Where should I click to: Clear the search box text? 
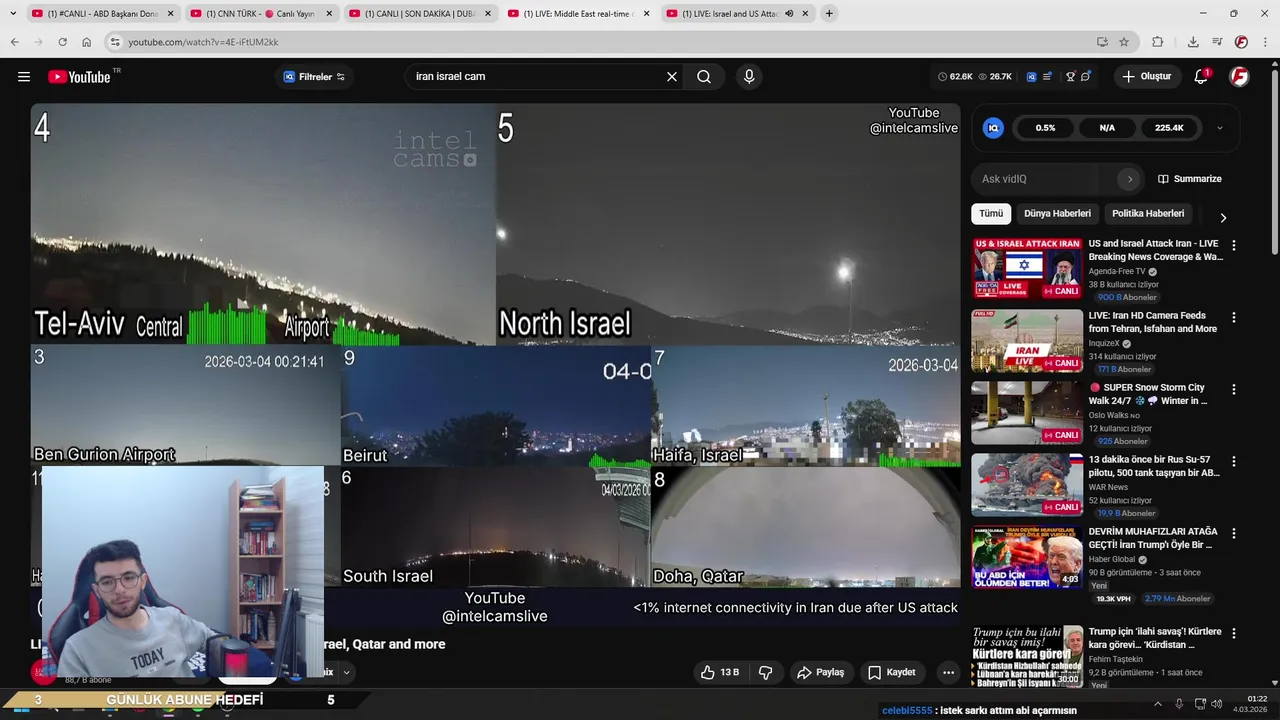coord(672,77)
